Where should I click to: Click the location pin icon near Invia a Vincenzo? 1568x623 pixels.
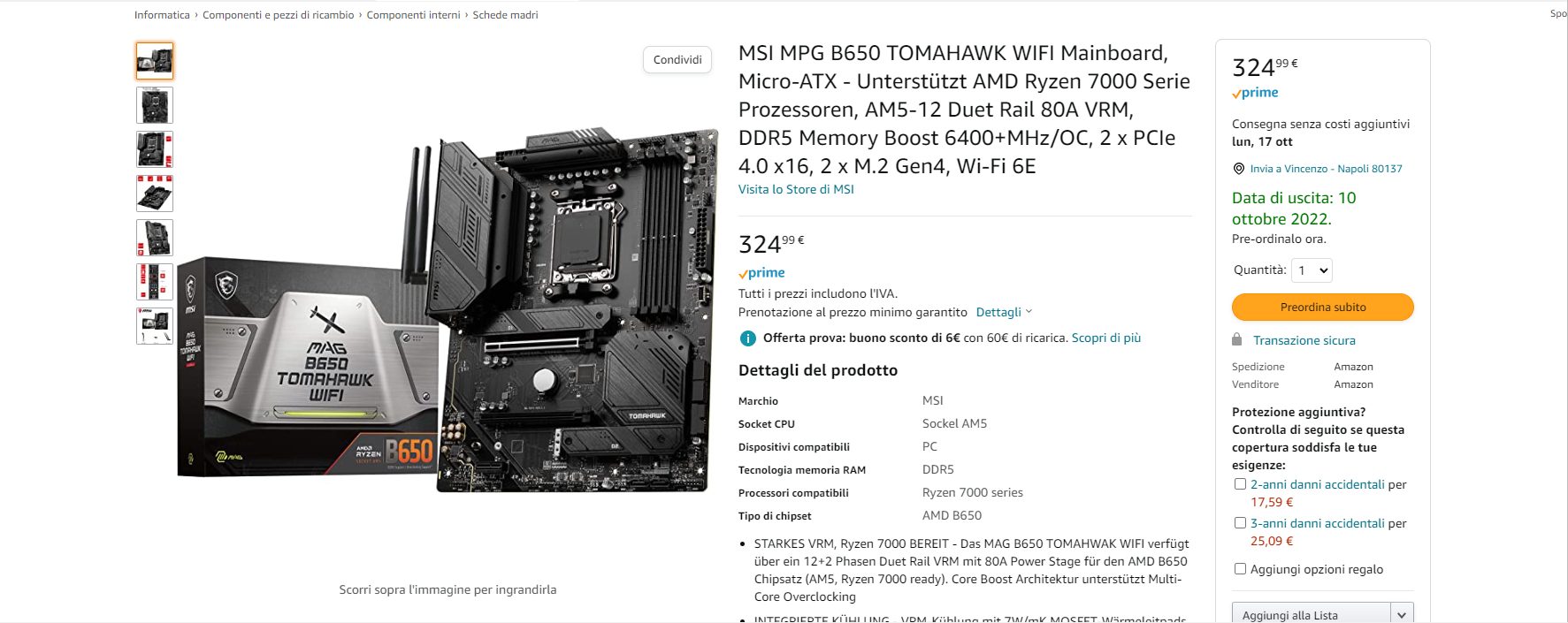(1239, 169)
